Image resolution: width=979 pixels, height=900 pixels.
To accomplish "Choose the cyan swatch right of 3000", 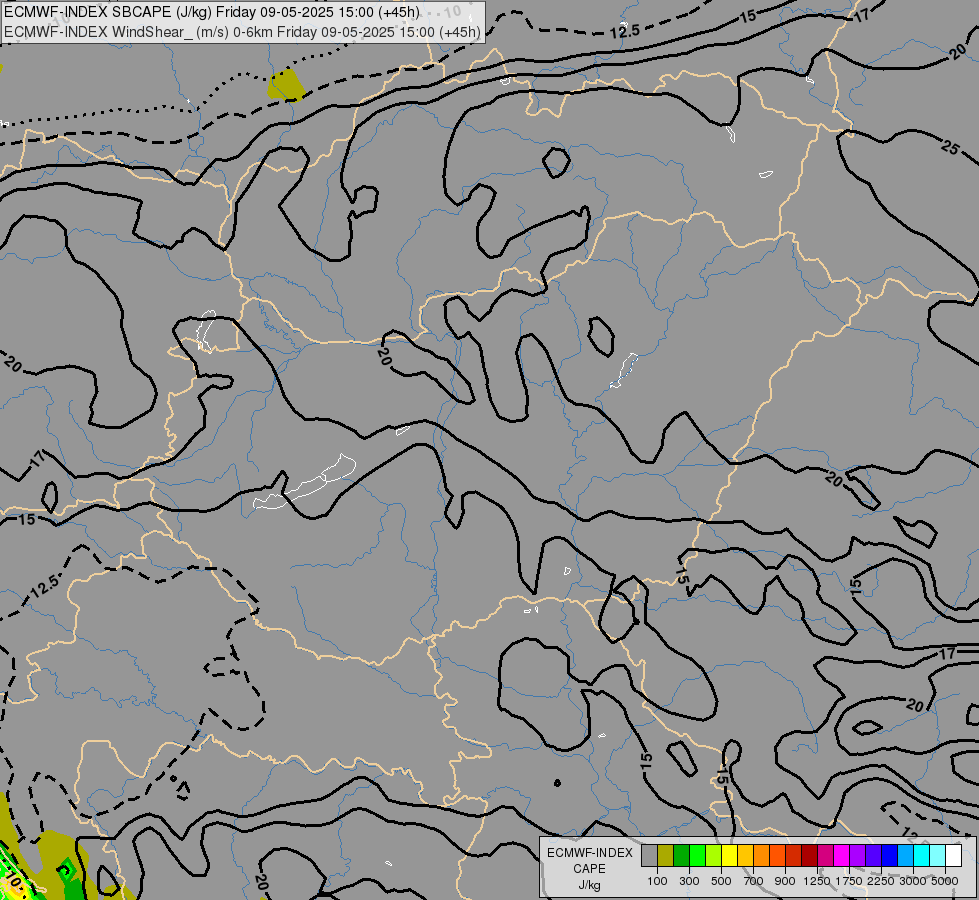I will (922, 856).
